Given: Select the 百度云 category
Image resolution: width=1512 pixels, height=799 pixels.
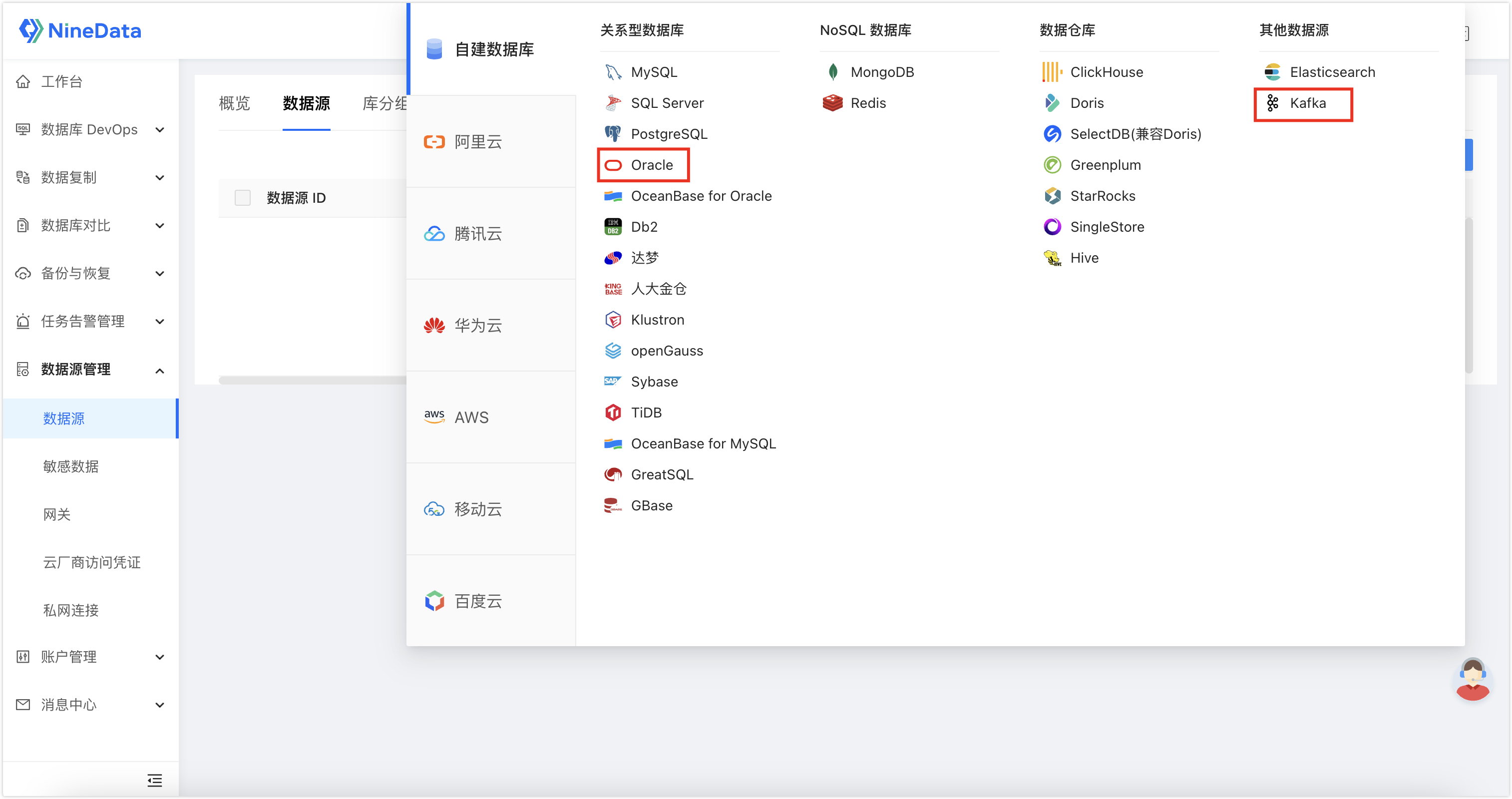Looking at the screenshot, I should coord(491,601).
